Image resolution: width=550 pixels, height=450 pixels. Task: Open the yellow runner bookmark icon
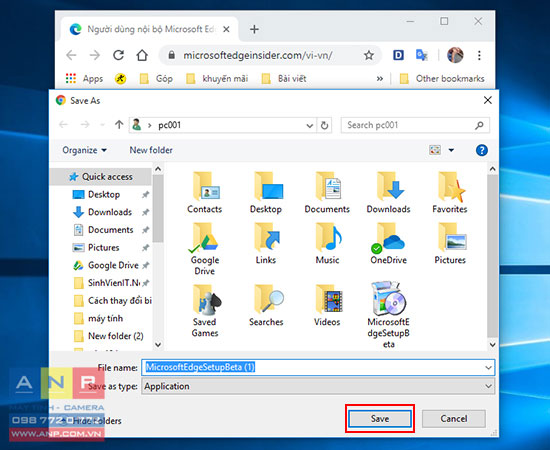[120, 79]
